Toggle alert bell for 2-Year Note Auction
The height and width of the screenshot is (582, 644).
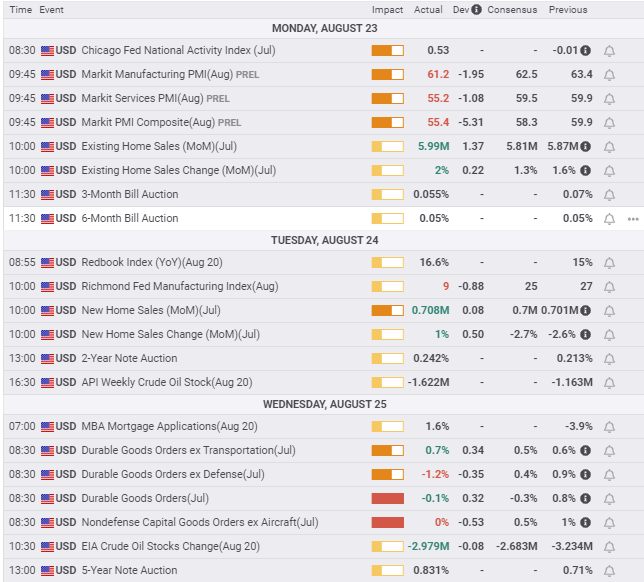click(609, 358)
